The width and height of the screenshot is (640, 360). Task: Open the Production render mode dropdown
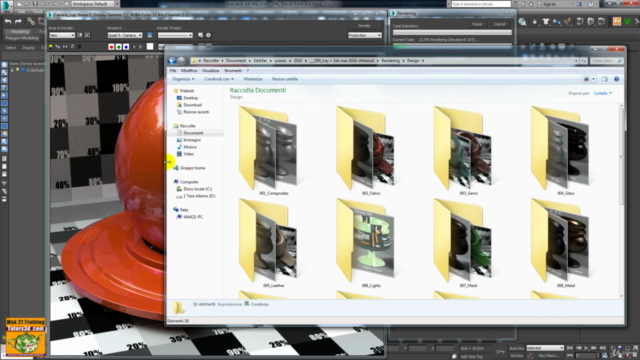tap(364, 36)
